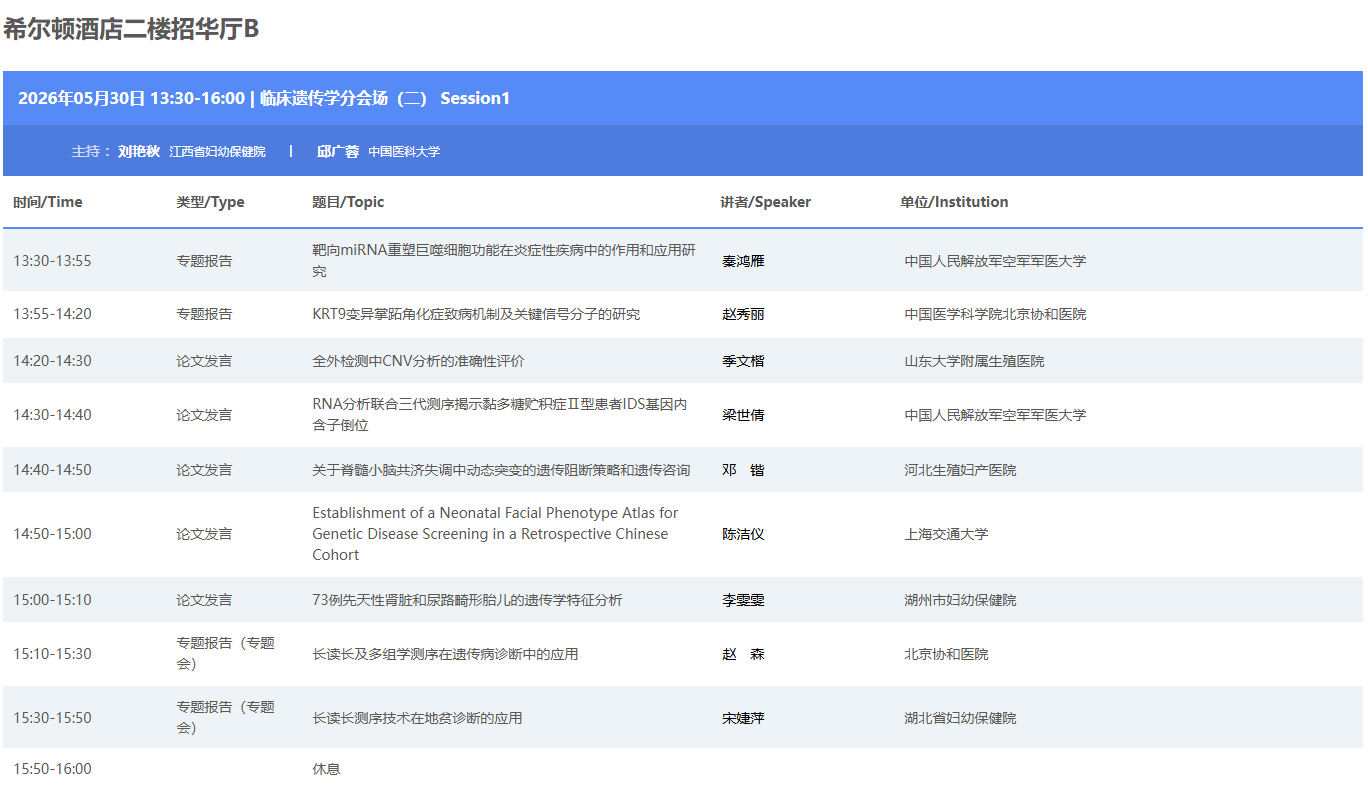Screen dimensions: 1368x796
Task: Click 中国医学科学院北京协和医院
Action: 995,314
